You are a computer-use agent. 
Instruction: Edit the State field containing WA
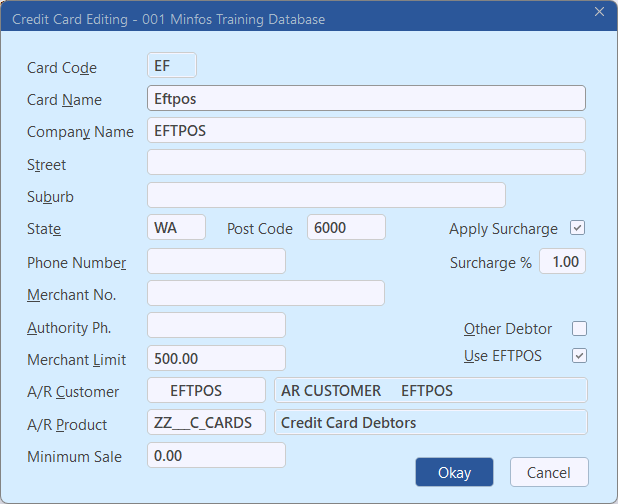176,228
